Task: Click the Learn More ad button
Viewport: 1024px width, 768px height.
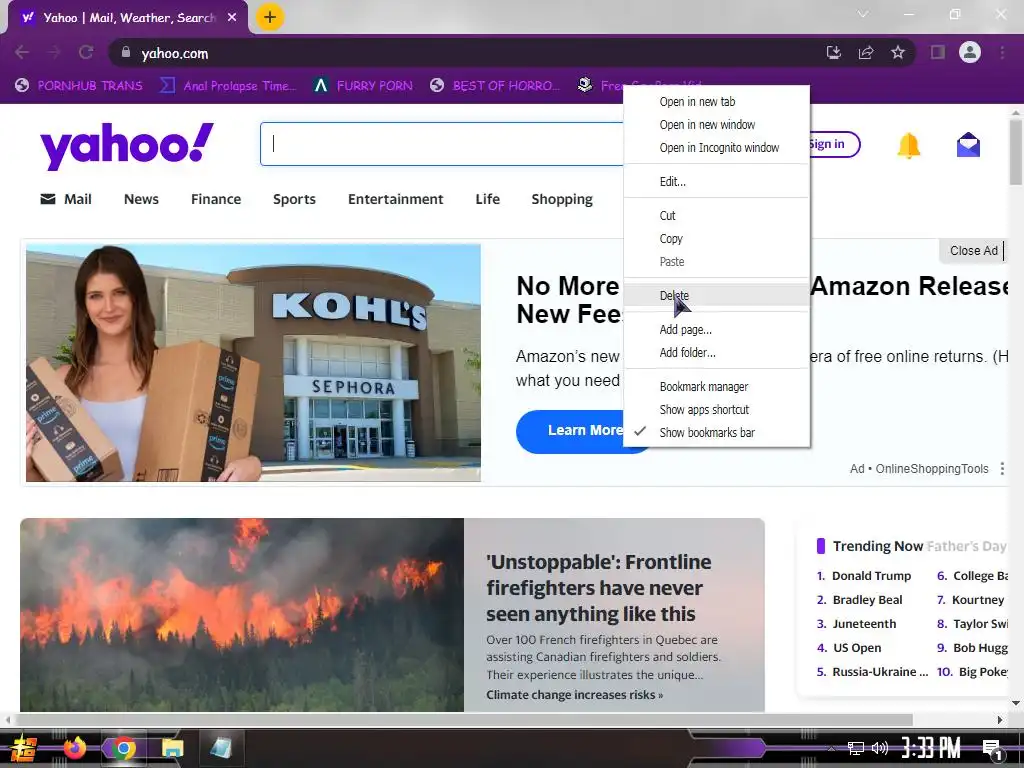Action: click(569, 430)
